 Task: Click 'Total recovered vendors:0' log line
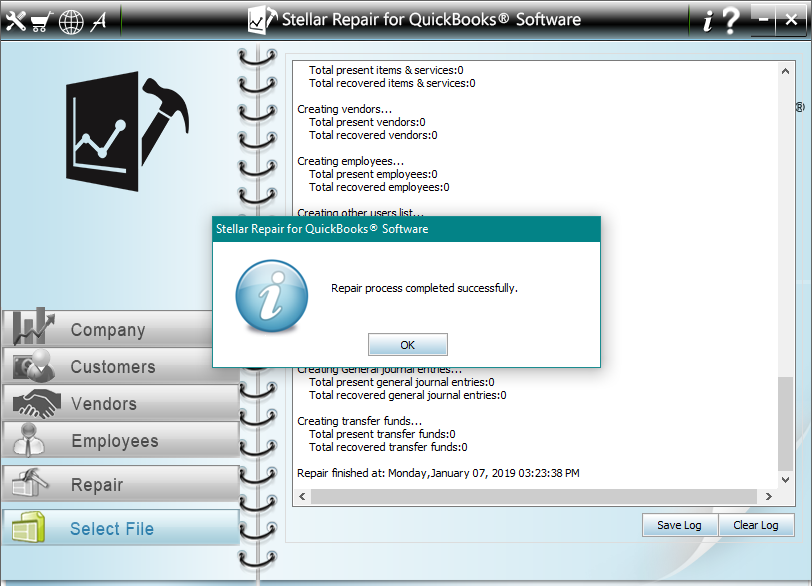[x=373, y=135]
